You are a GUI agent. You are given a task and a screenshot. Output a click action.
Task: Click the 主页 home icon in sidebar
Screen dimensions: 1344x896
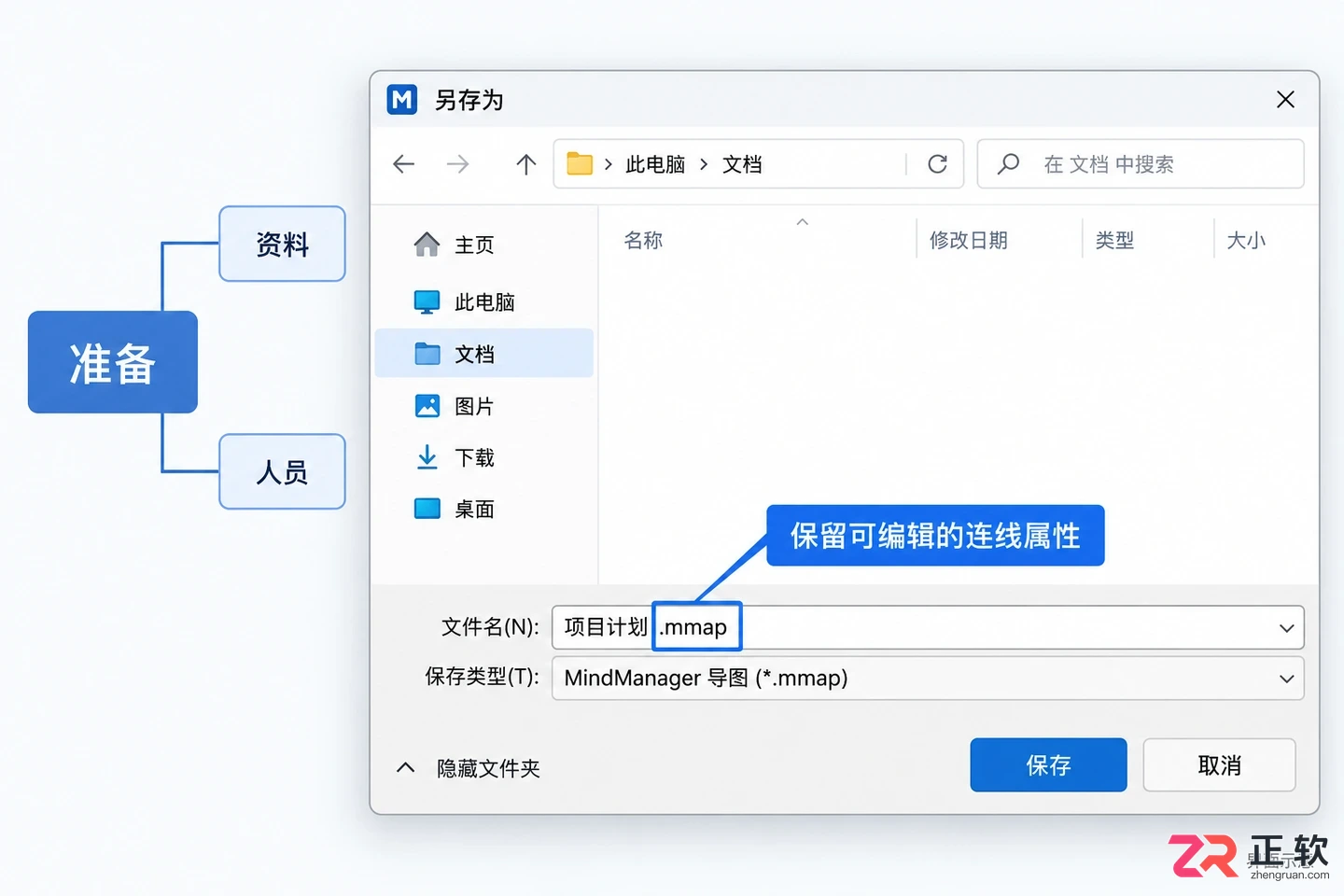[427, 245]
